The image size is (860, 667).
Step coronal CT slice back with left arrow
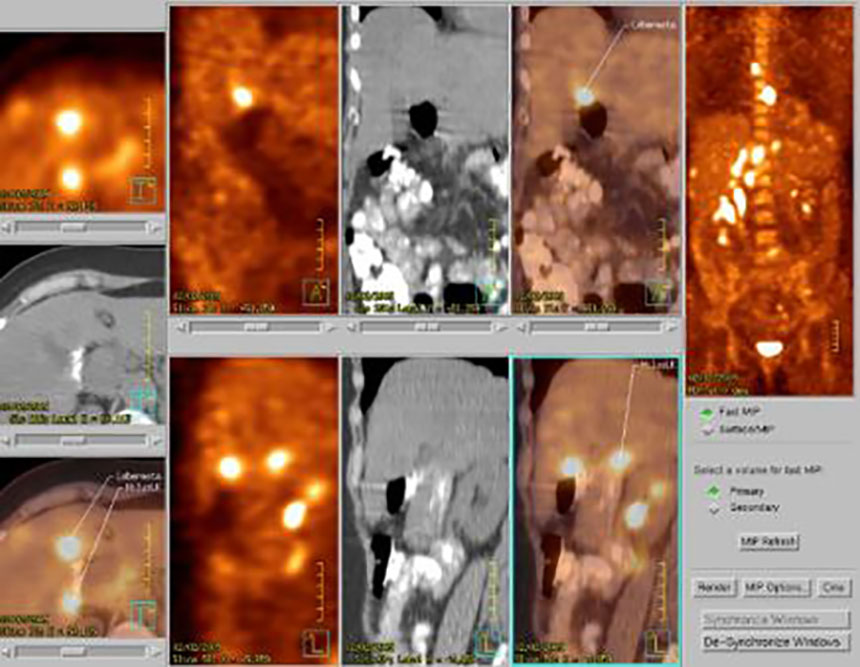click(x=352, y=327)
